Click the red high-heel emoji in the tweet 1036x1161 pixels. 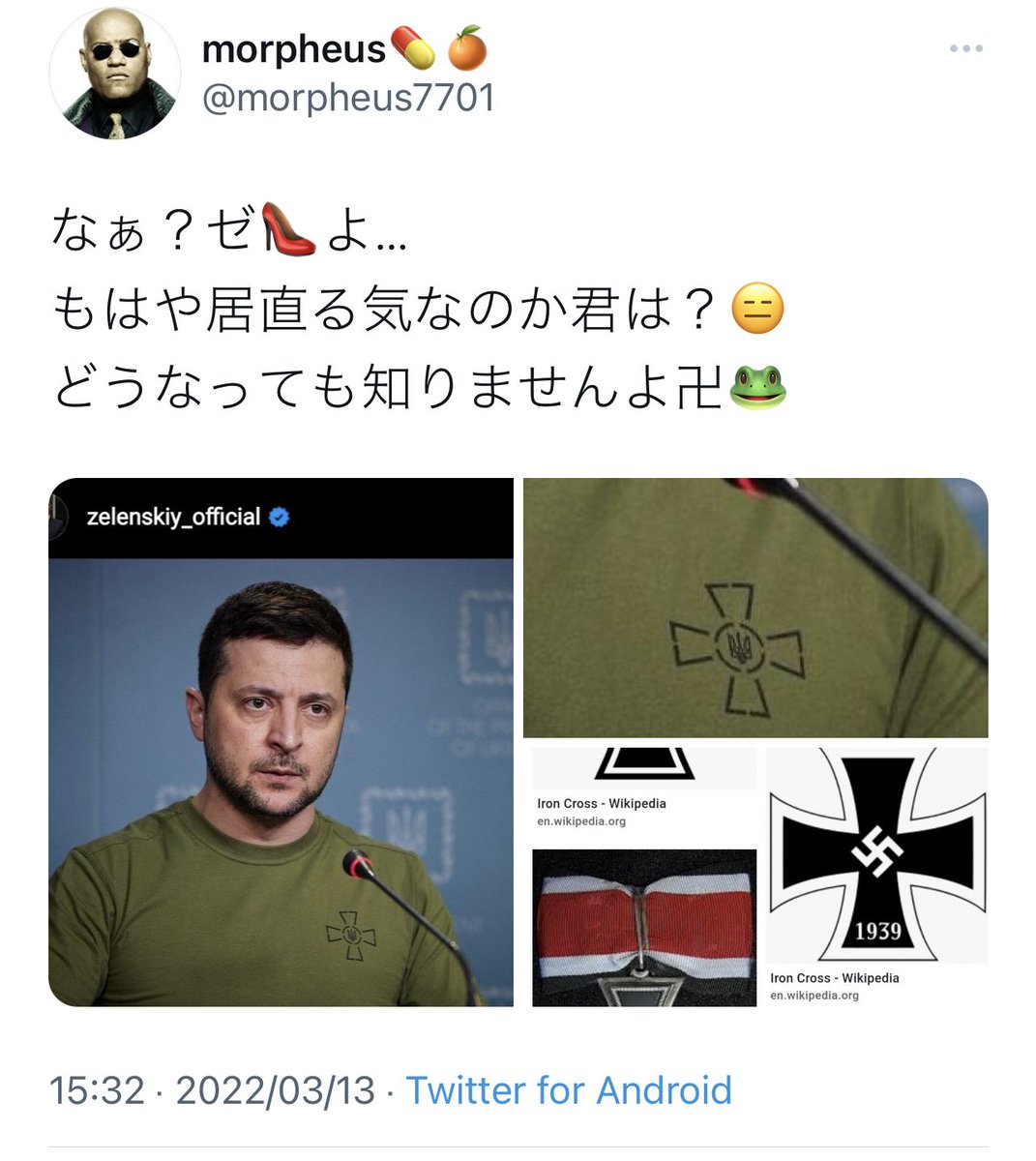click(288, 231)
